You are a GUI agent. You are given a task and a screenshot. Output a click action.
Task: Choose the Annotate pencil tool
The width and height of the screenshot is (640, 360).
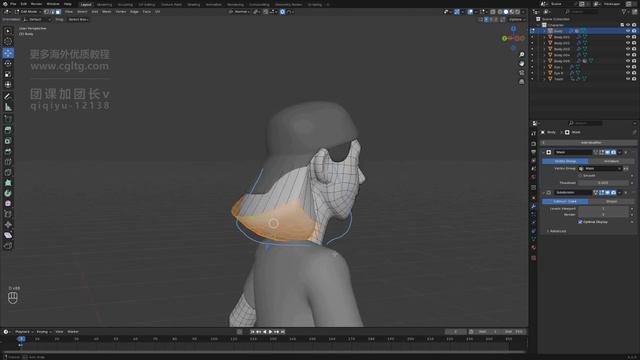click(x=8, y=96)
